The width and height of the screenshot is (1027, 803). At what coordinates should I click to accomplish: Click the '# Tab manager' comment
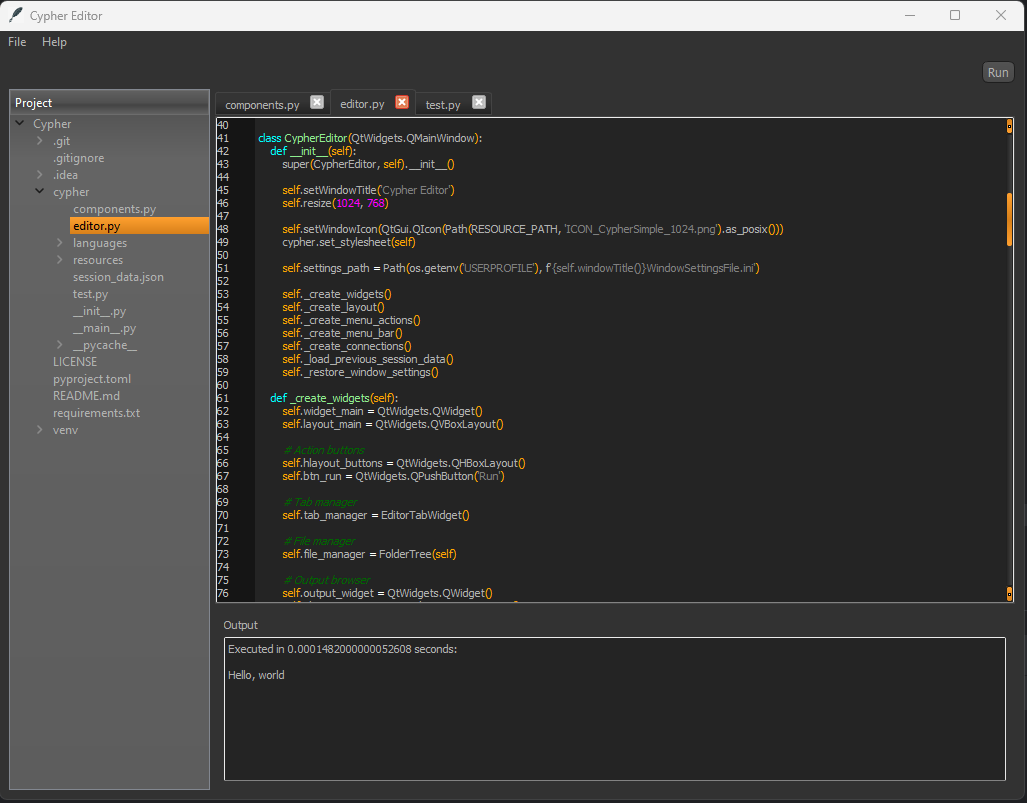point(320,502)
